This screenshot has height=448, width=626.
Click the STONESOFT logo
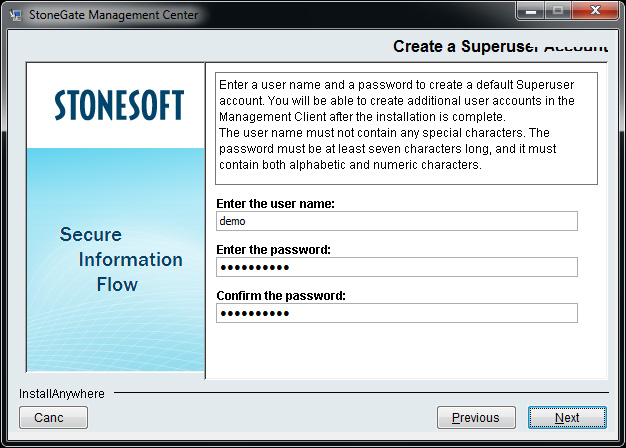click(x=119, y=105)
